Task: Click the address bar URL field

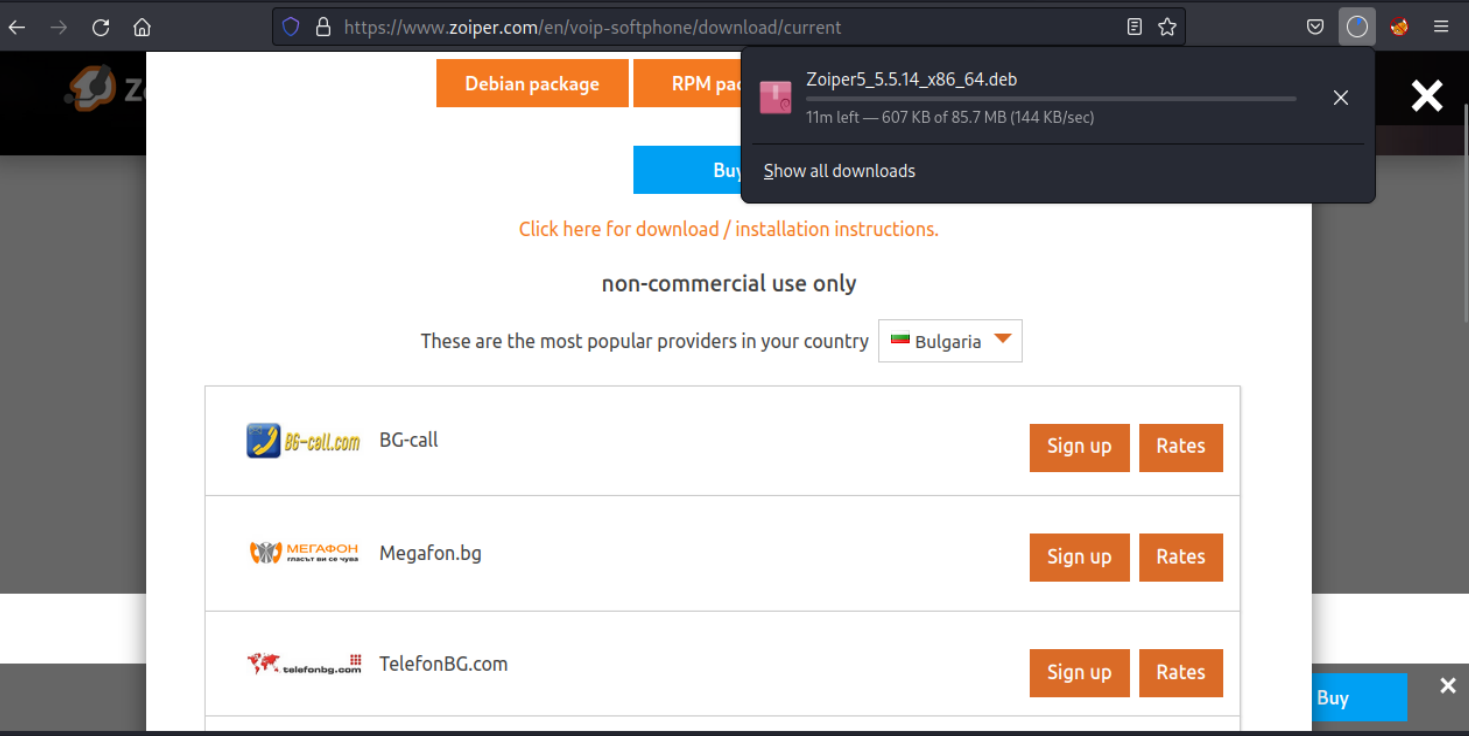Action: click(700, 27)
